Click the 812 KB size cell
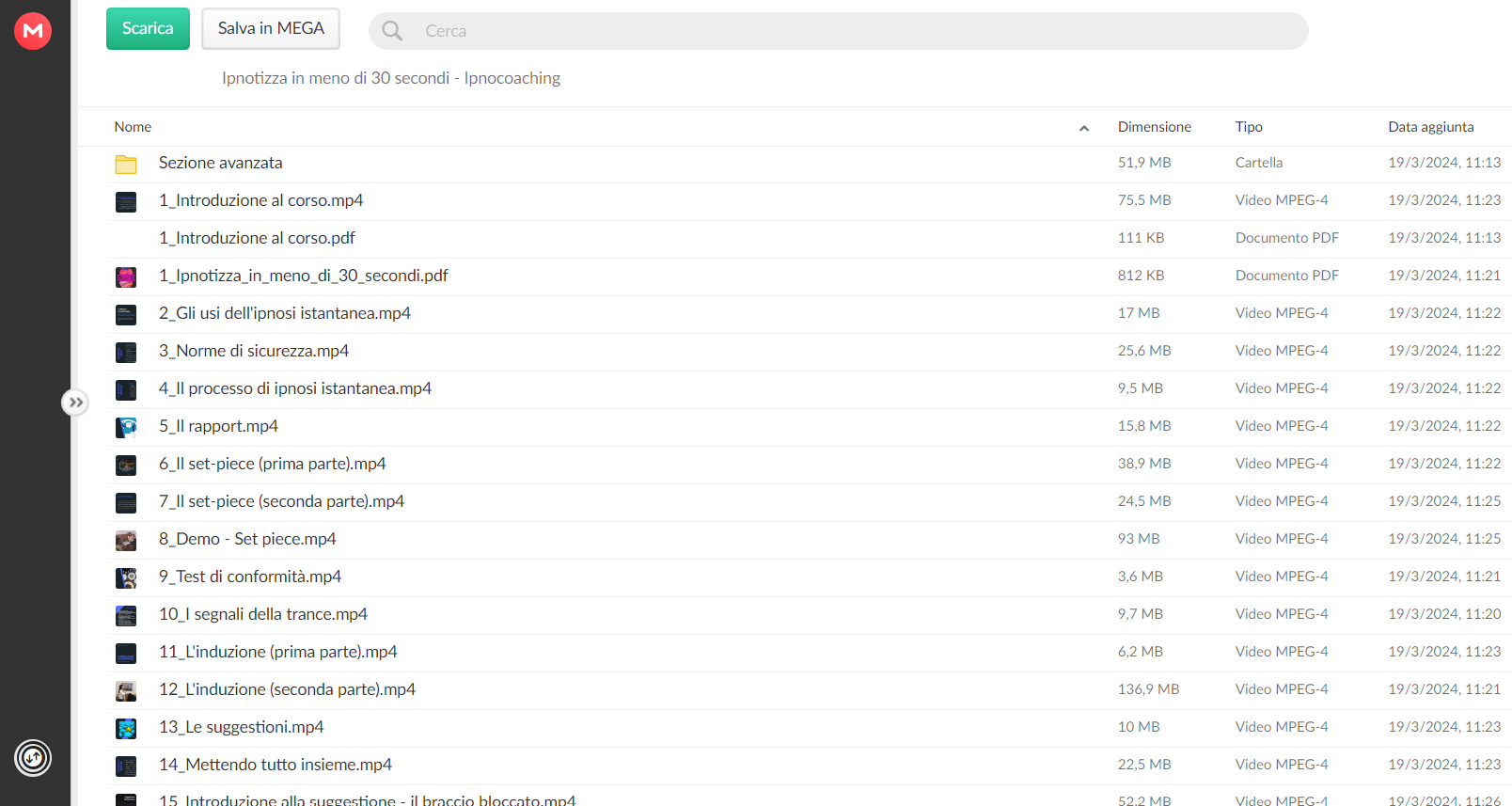1512x806 pixels. click(x=1141, y=276)
